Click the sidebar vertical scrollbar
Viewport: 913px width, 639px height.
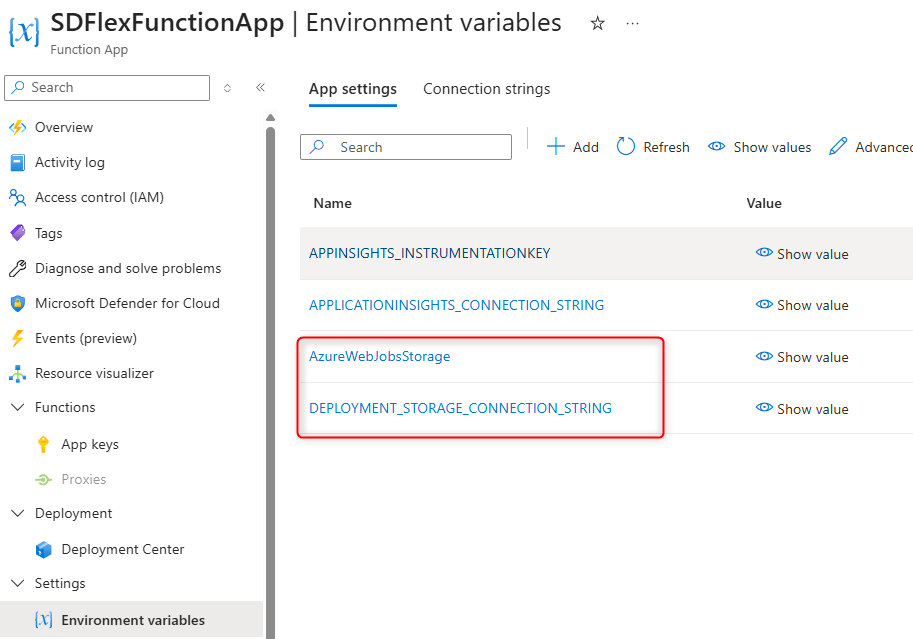[x=270, y=300]
